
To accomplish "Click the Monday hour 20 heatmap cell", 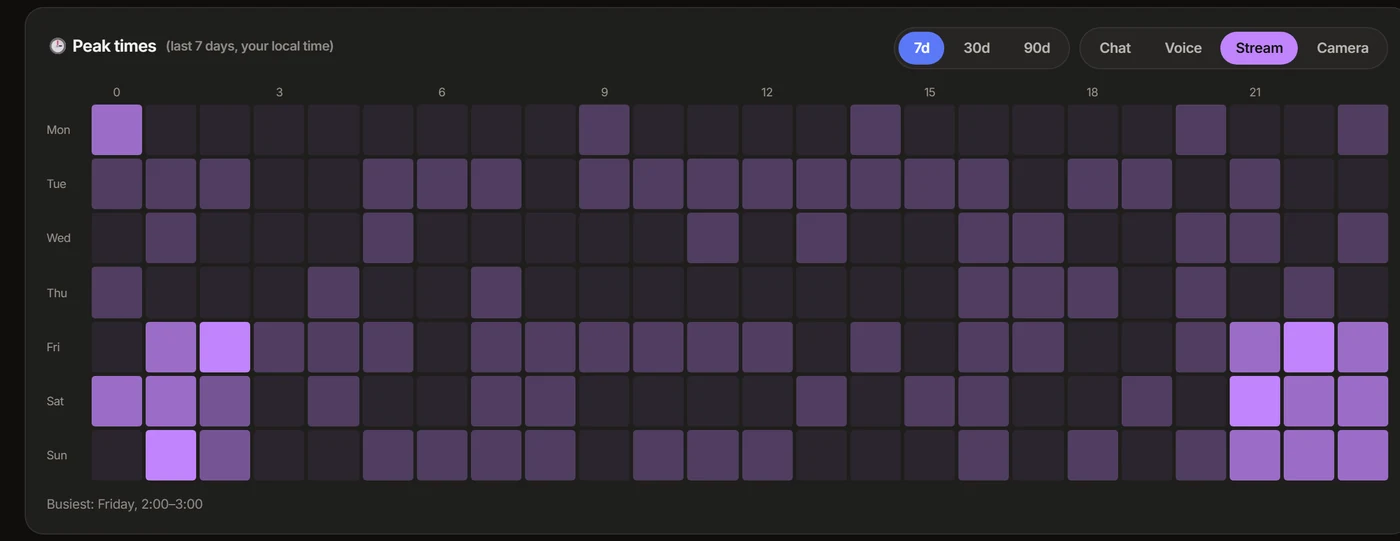I will click(x=1201, y=130).
